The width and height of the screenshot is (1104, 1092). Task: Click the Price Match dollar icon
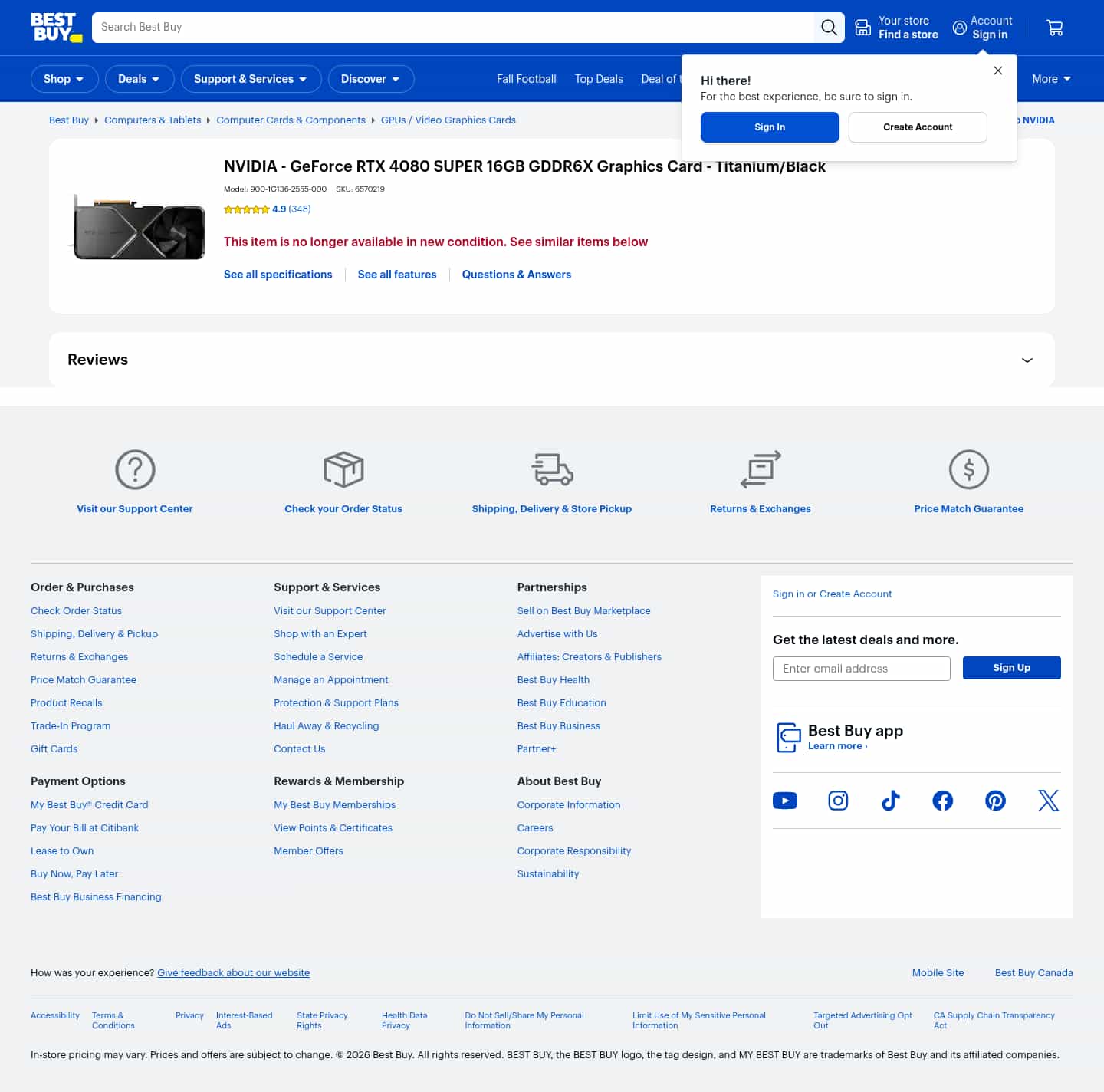[x=969, y=469]
